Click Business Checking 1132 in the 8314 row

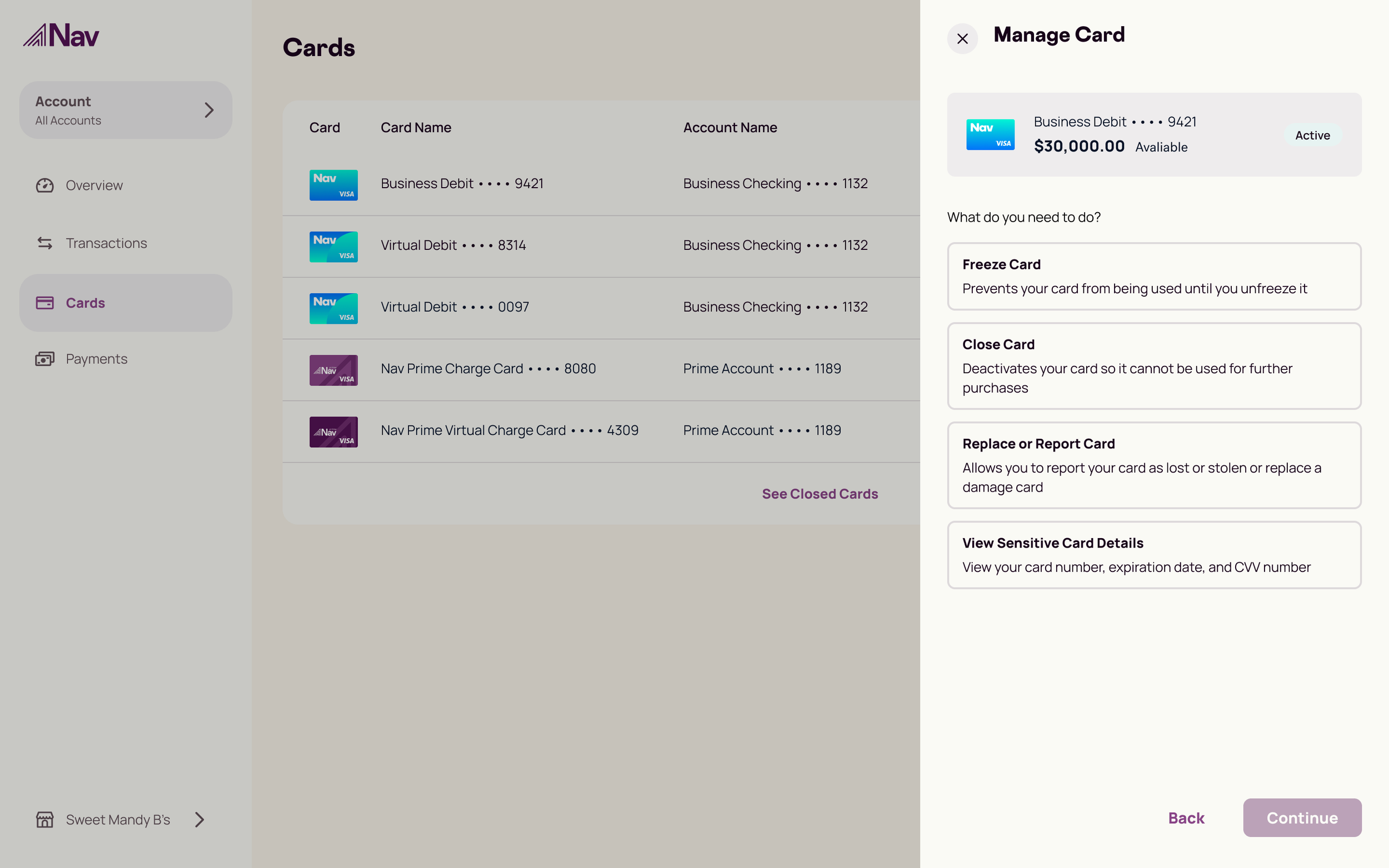(775, 245)
